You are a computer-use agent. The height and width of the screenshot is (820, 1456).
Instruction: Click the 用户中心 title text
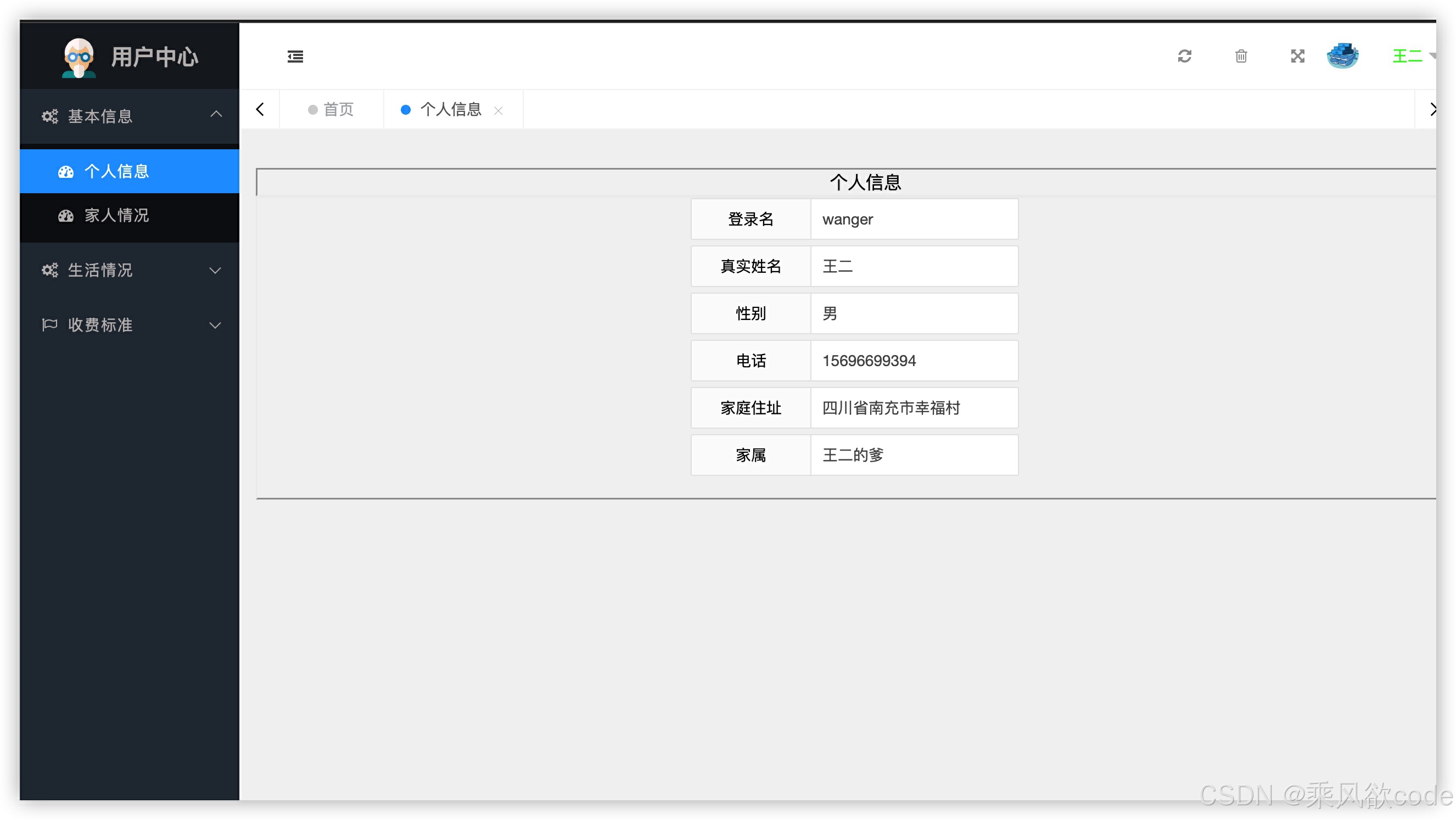[x=155, y=57]
